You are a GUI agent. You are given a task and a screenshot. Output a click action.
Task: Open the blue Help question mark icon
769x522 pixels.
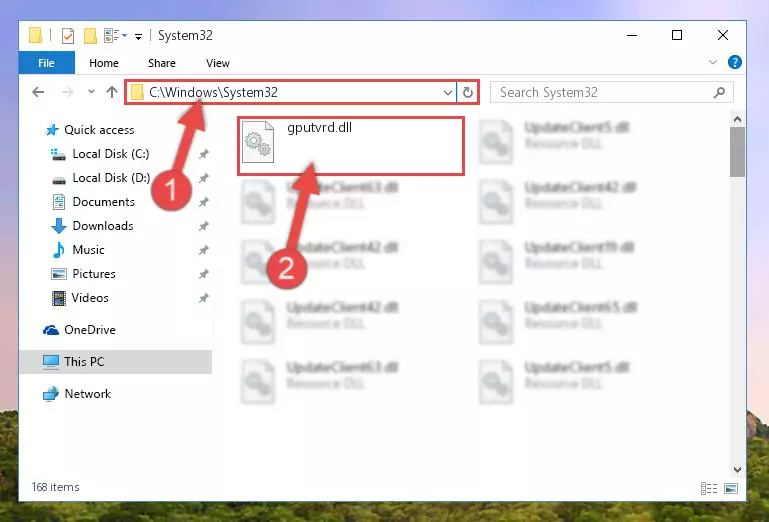tap(735, 62)
